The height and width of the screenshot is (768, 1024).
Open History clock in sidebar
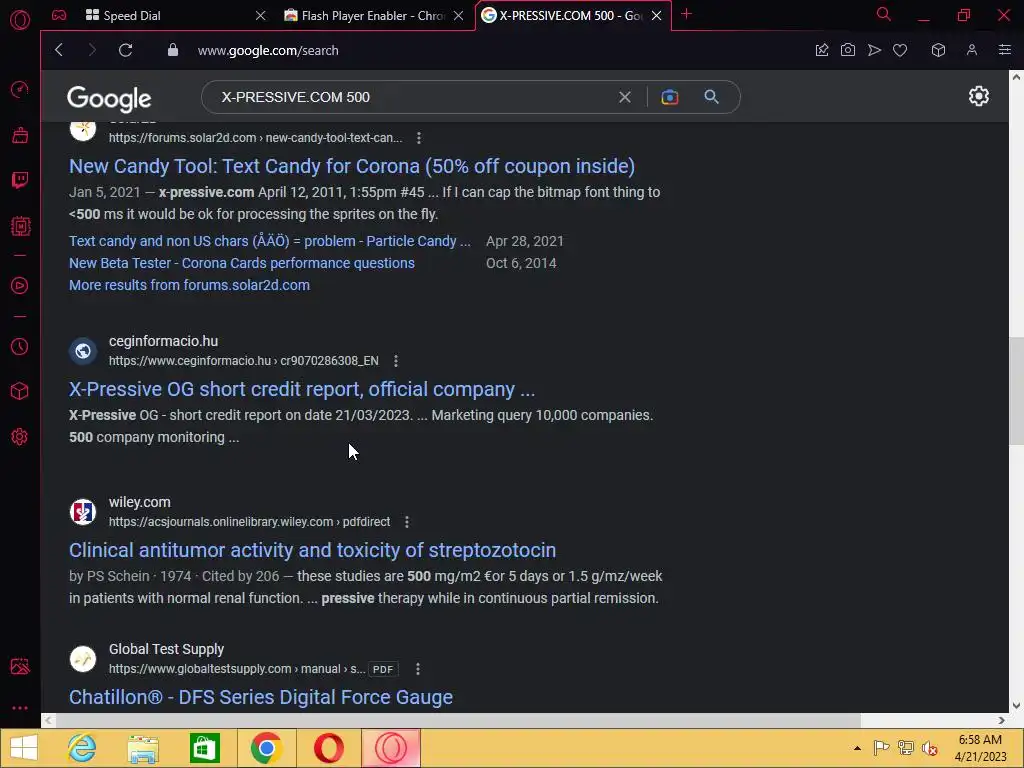pyautogui.click(x=20, y=346)
